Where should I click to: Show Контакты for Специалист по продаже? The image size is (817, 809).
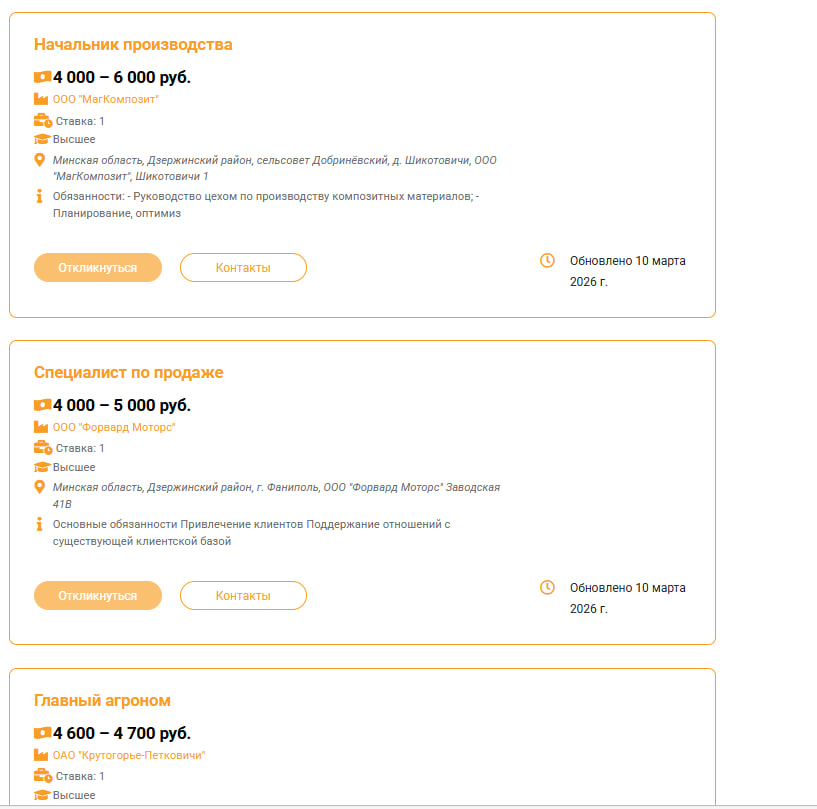click(x=243, y=595)
